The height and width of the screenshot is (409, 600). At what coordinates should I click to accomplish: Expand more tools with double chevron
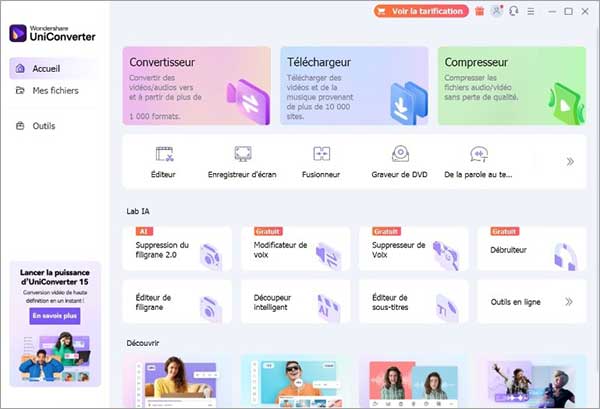[x=570, y=161]
